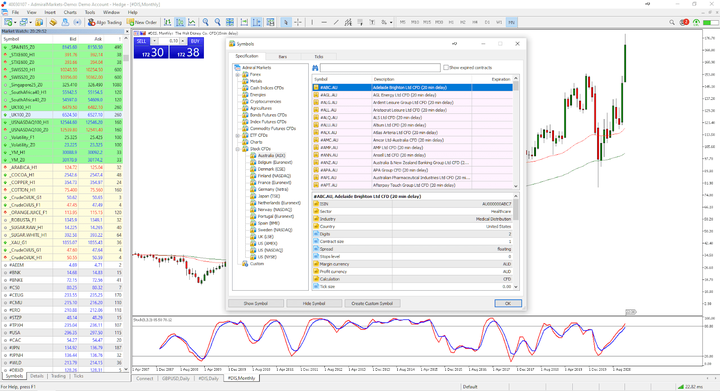Click OK in the Symbols dialog

pos(508,303)
